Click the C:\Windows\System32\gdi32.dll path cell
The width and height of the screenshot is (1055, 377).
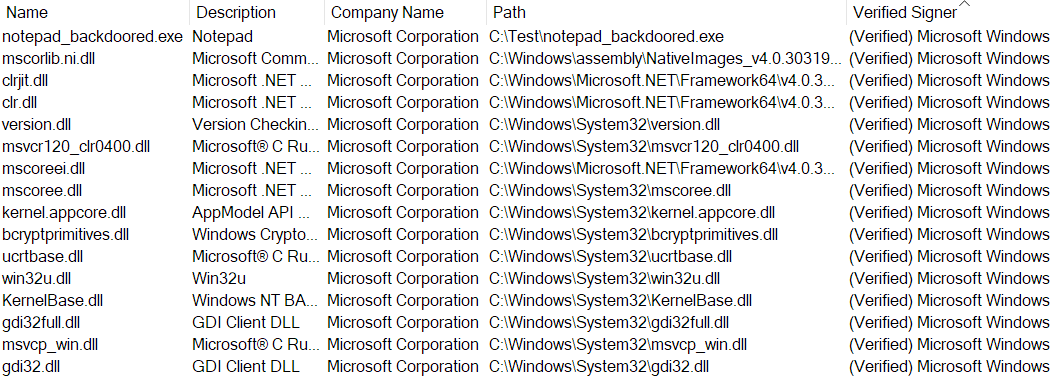(599, 367)
